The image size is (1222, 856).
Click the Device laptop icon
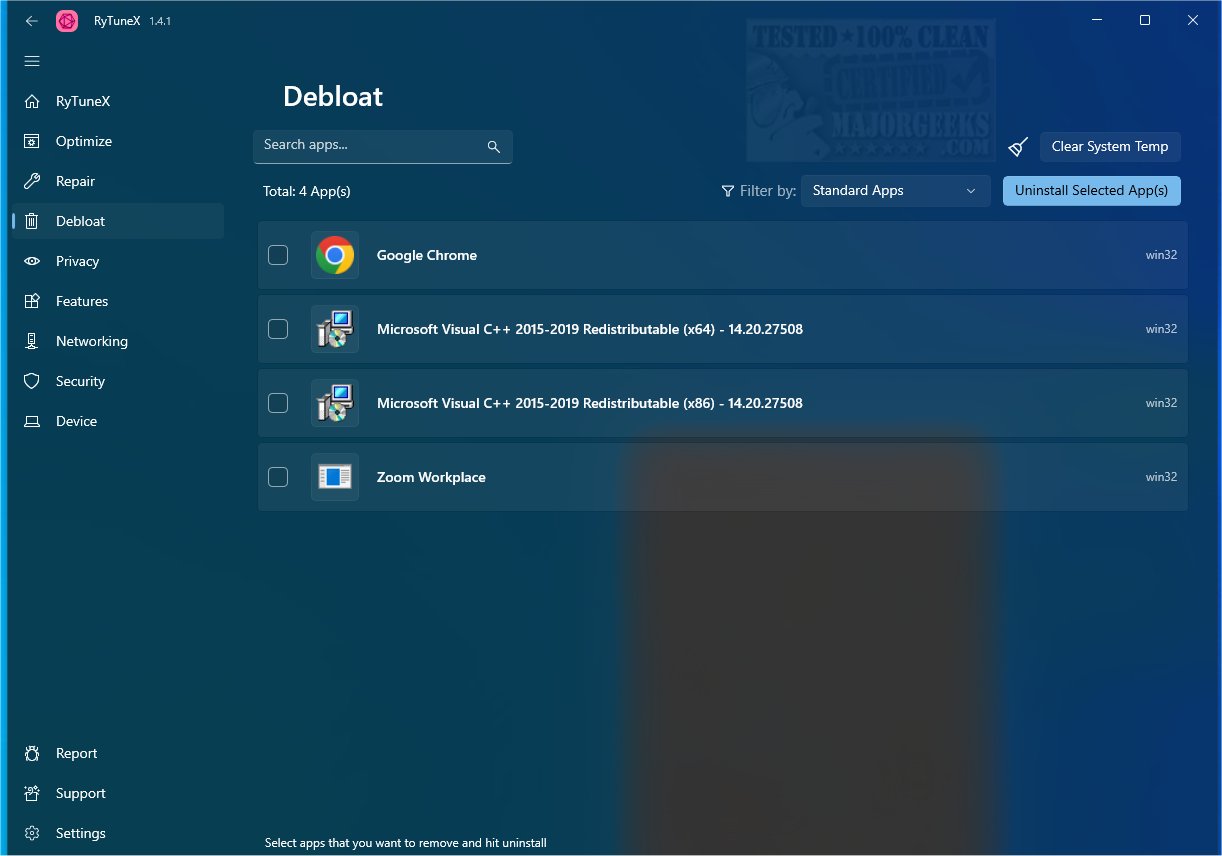(32, 422)
